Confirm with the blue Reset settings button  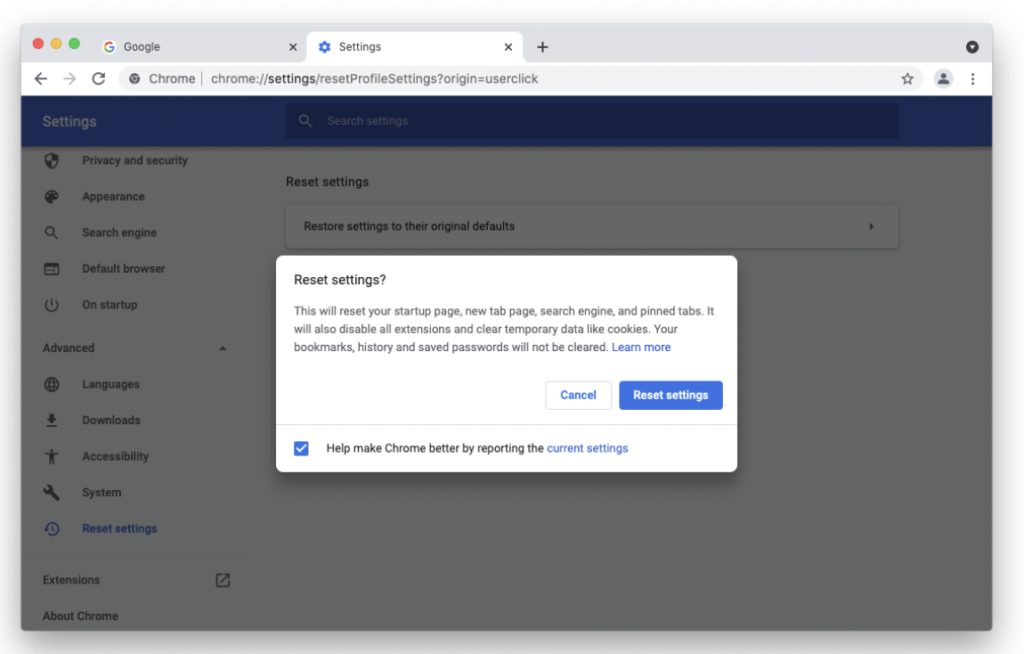point(671,395)
